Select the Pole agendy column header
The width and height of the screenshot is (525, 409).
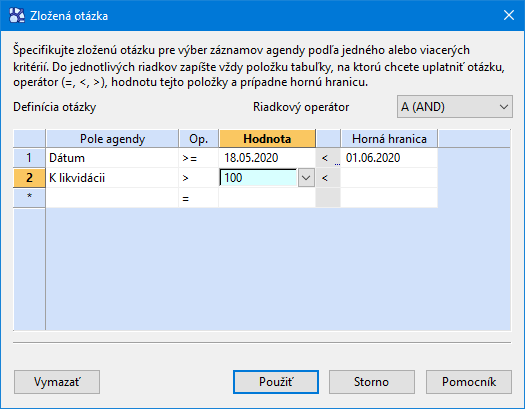pos(112,139)
